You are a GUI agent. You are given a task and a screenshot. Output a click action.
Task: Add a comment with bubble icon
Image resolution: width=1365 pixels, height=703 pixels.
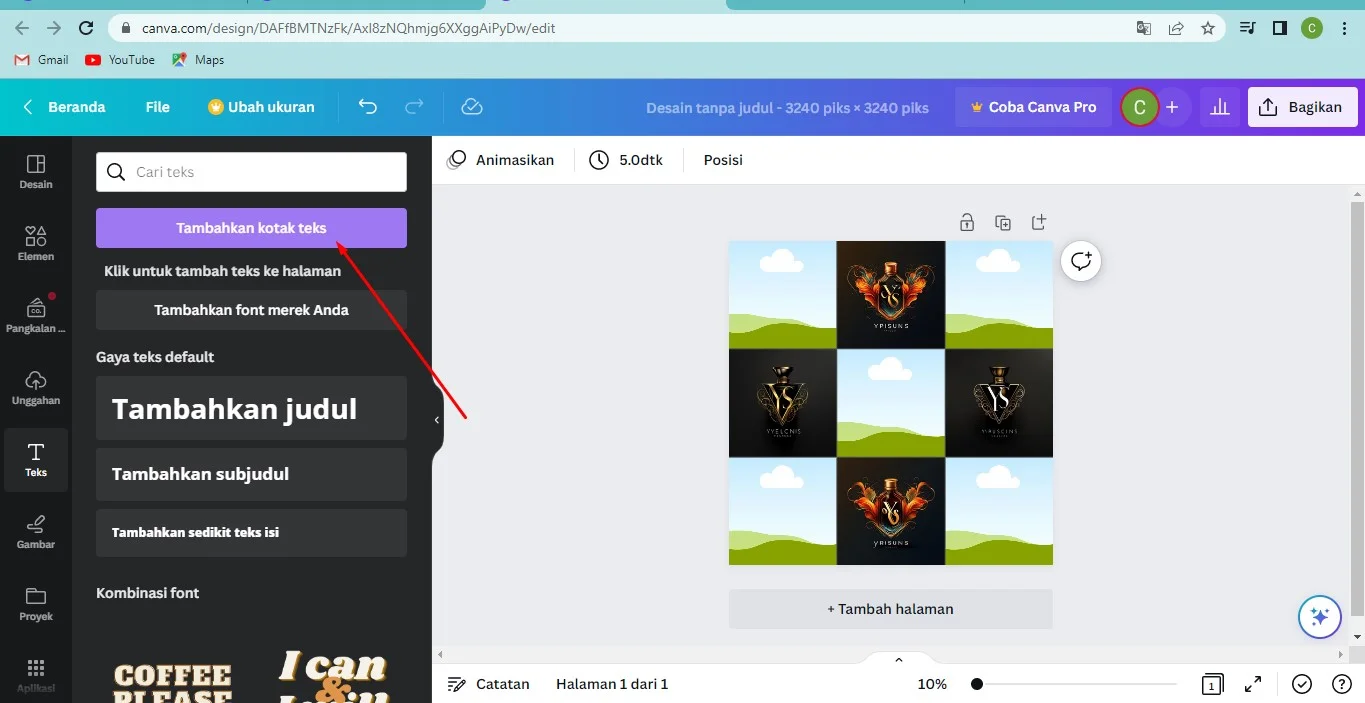1081,261
